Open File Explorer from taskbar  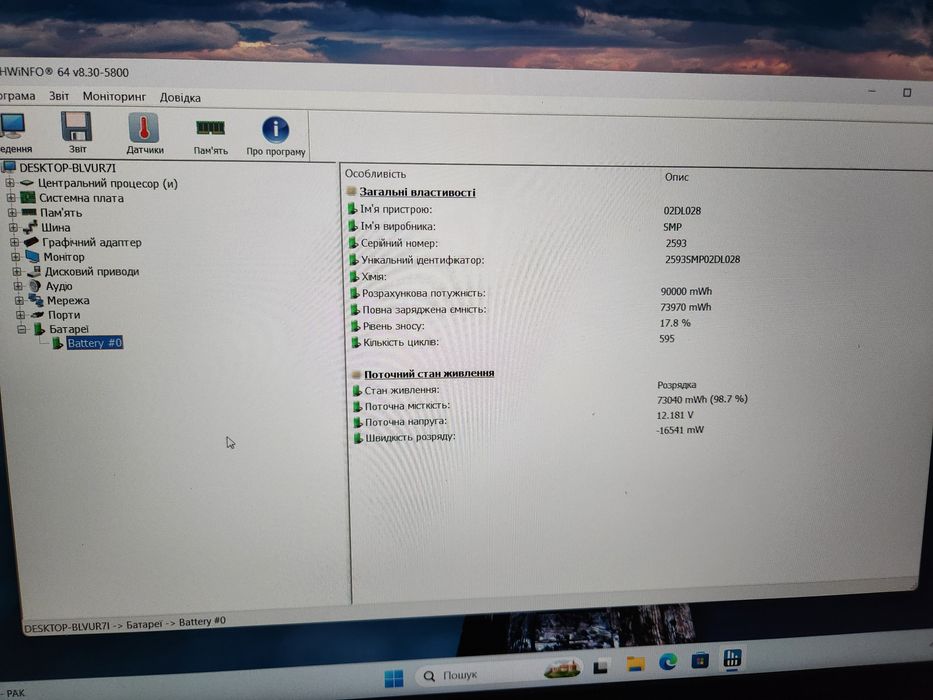tap(635, 663)
